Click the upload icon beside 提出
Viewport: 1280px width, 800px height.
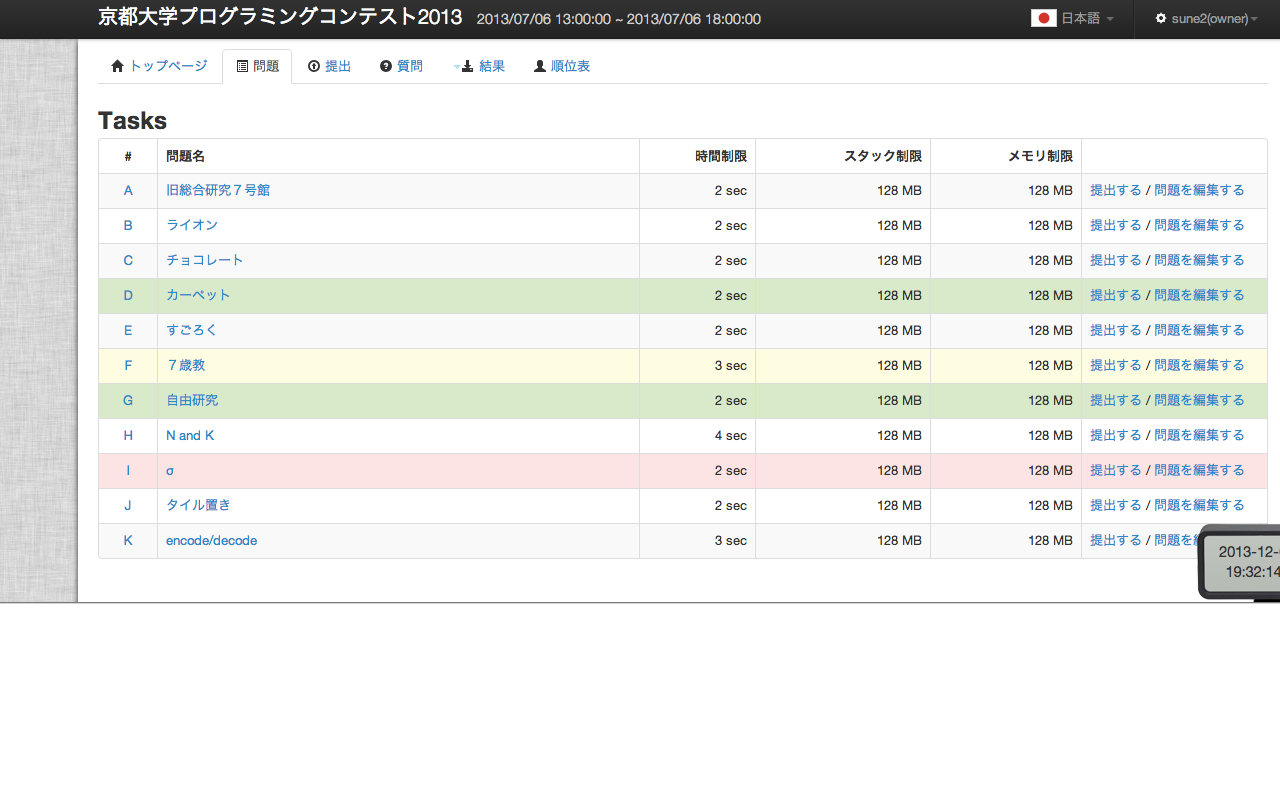coord(314,66)
